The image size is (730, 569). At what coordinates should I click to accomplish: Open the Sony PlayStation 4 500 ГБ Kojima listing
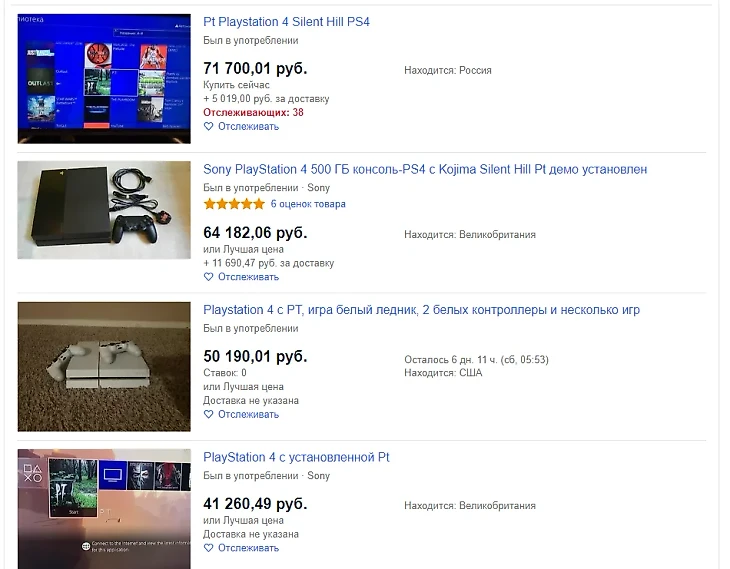point(425,169)
